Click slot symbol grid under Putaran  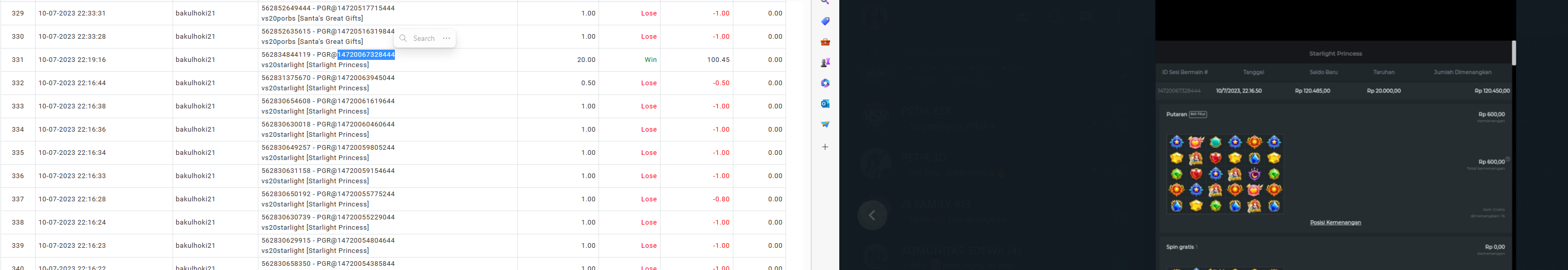(x=1225, y=174)
